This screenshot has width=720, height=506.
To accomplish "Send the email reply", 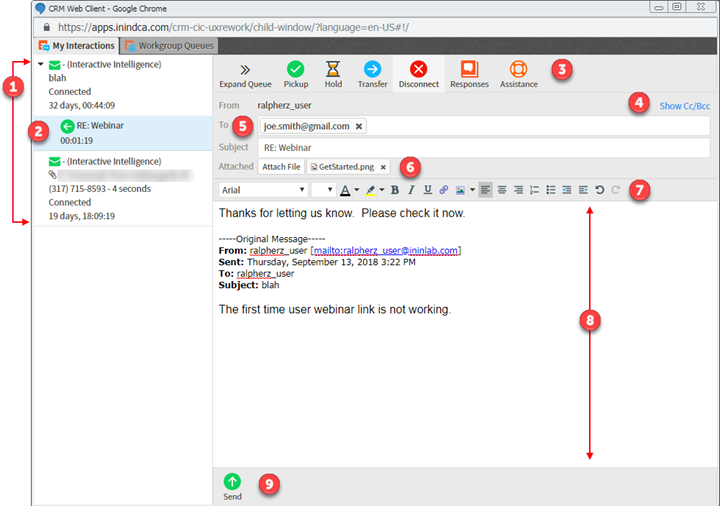I will [232, 481].
